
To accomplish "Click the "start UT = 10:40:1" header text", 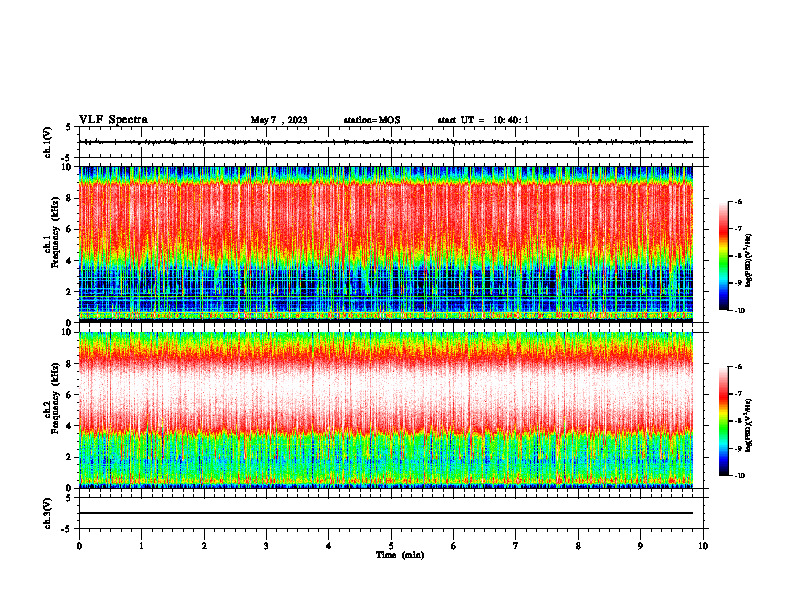I will click(x=483, y=120).
